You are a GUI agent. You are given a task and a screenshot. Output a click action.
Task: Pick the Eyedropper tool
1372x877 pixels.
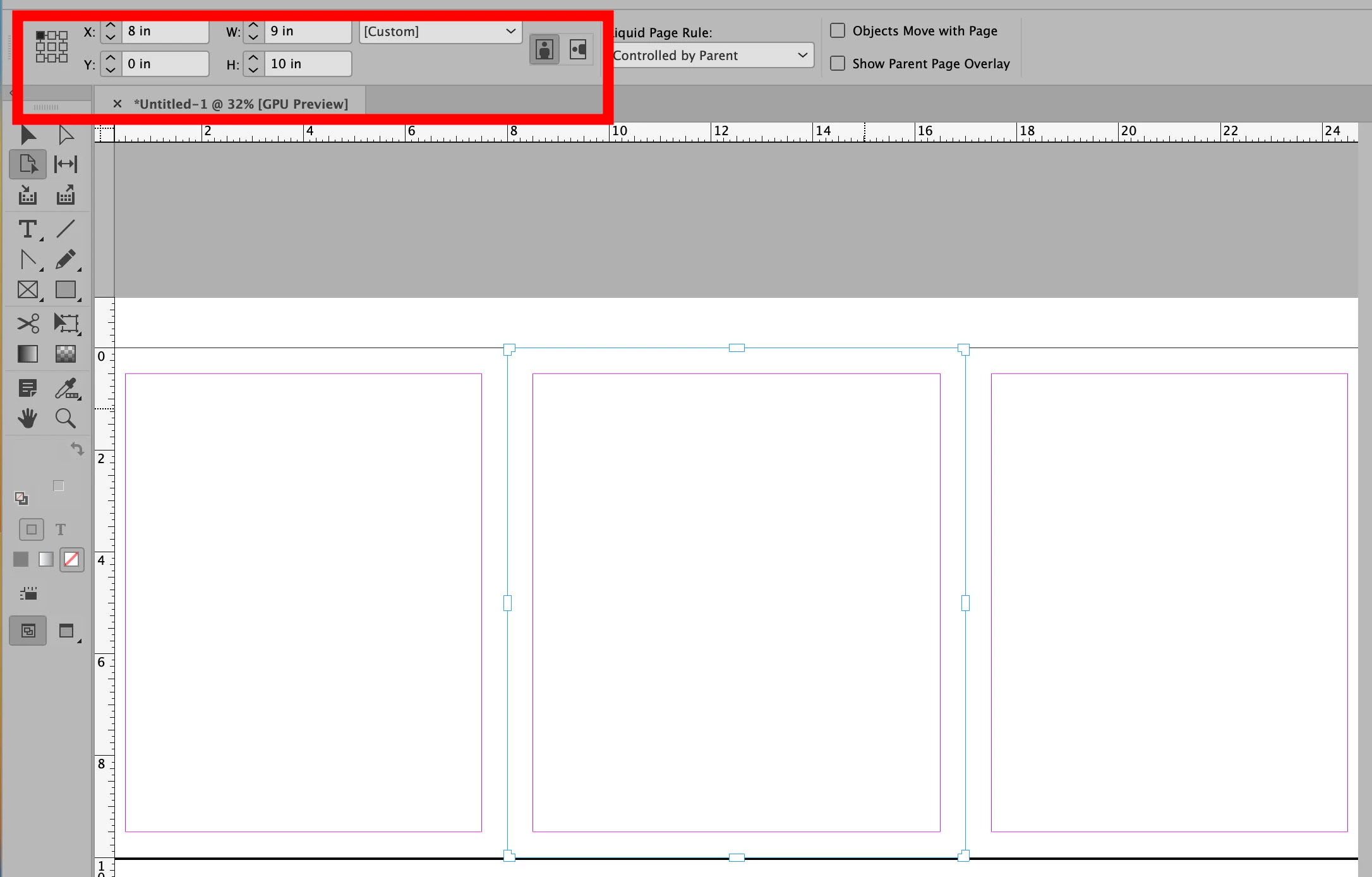click(x=66, y=388)
